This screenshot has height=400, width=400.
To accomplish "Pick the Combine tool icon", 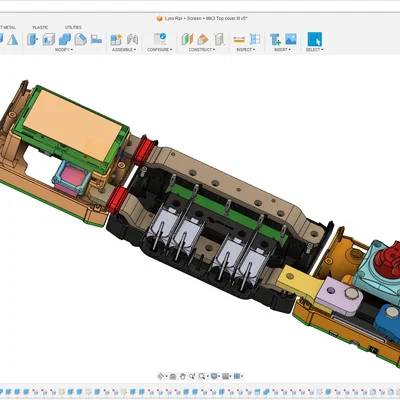I will [x=65, y=39].
